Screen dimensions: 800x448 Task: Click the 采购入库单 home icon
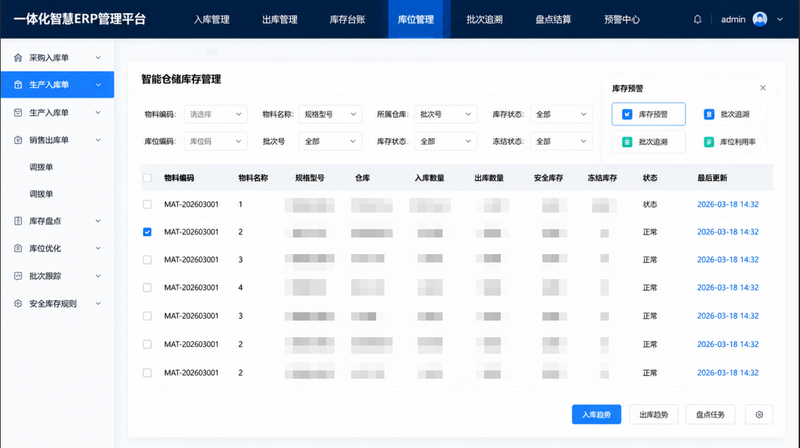18,58
